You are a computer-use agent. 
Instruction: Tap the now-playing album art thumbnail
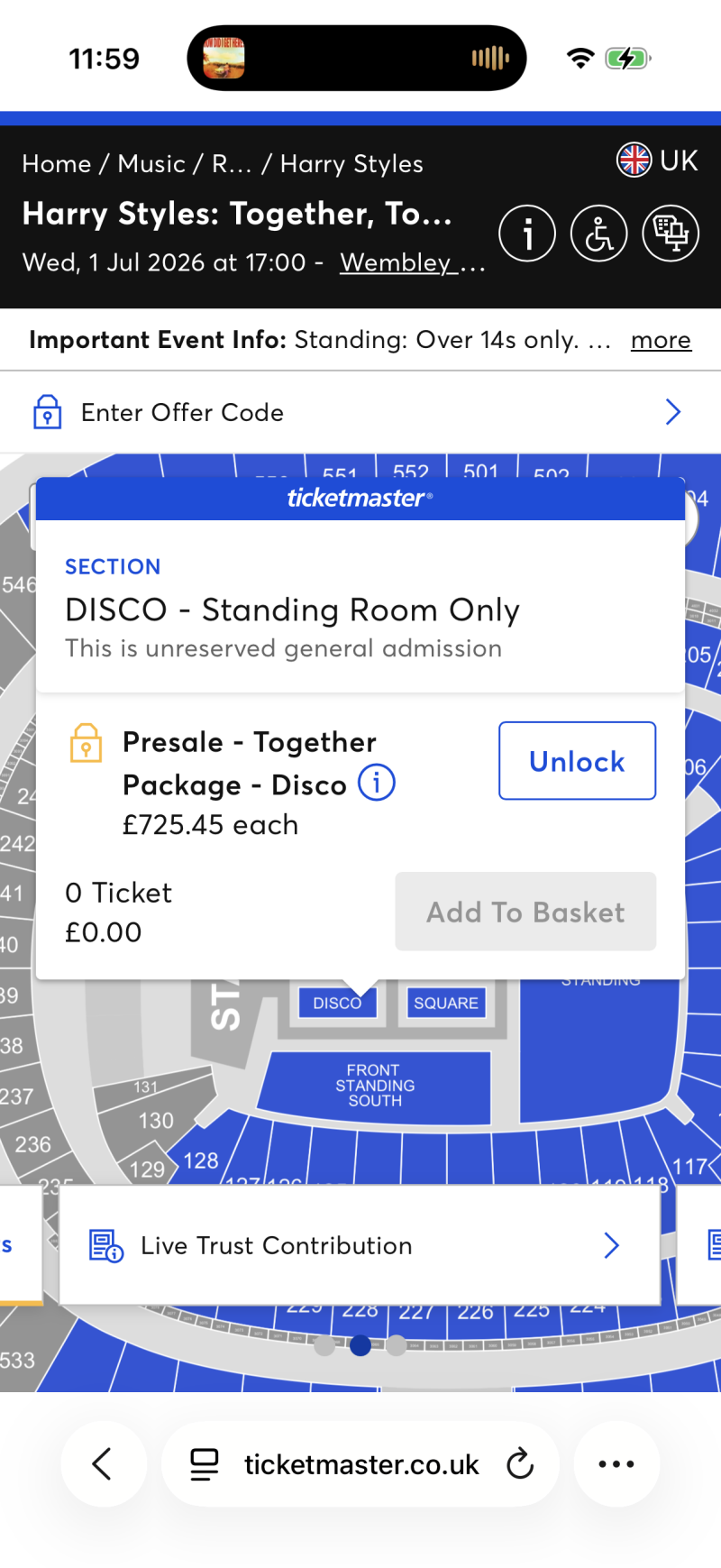click(224, 58)
